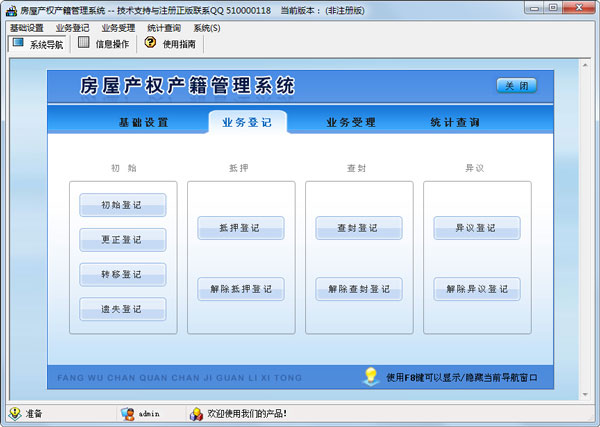600x427 pixels.
Task: Open 转移登记 registration
Action: (x=123, y=274)
